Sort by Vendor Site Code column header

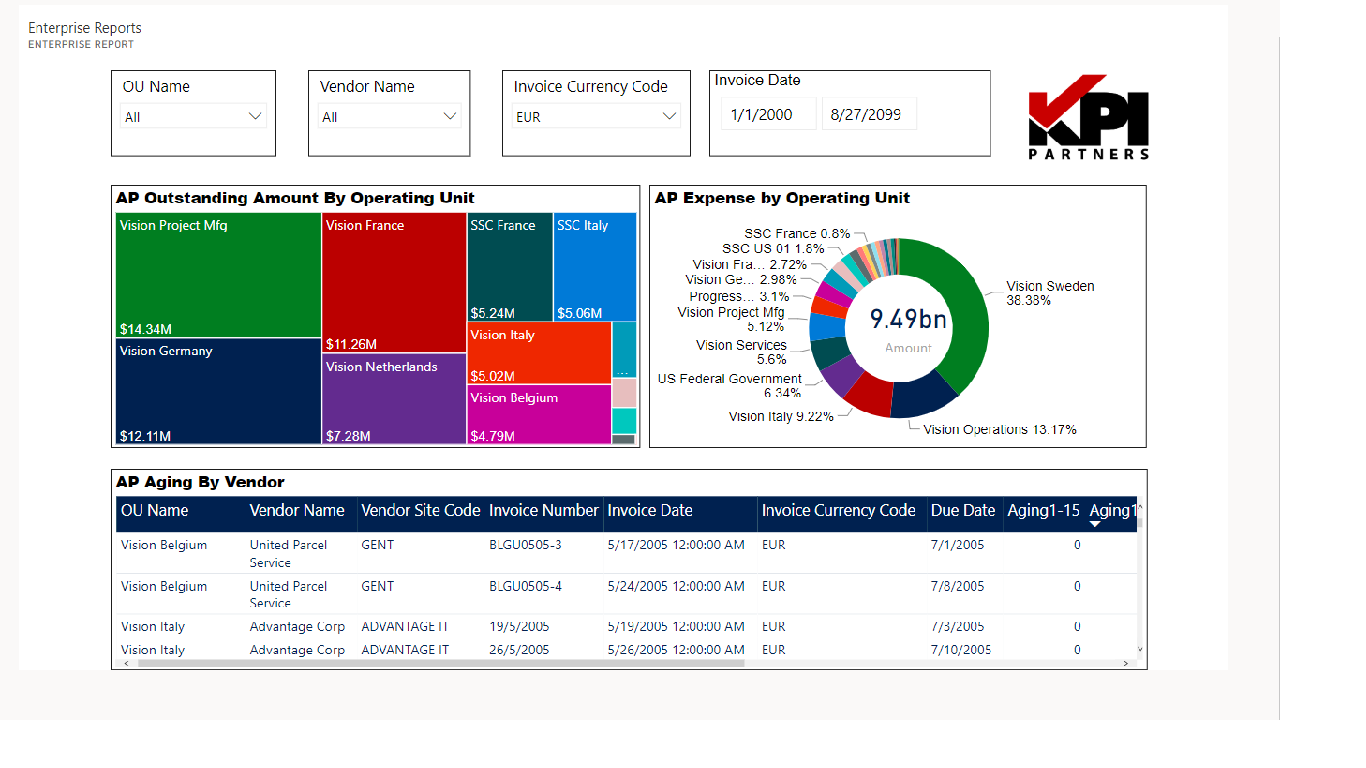(421, 511)
